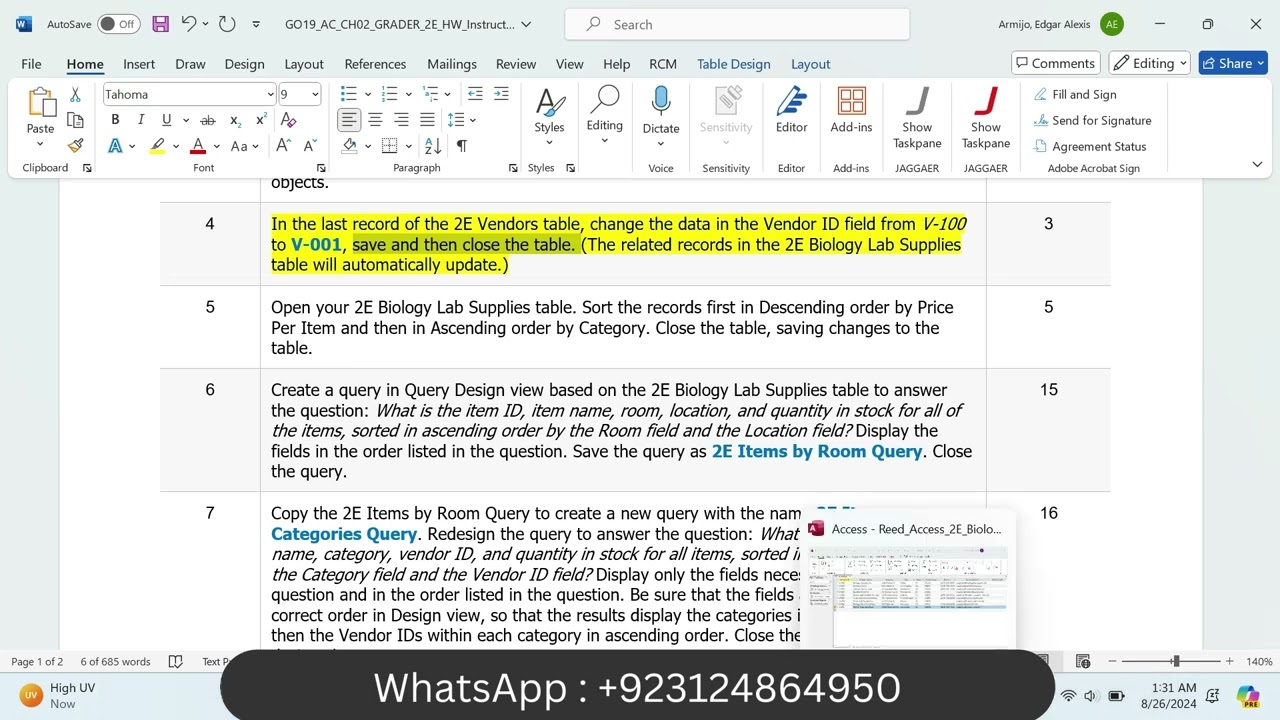Apply red font color

(198, 146)
